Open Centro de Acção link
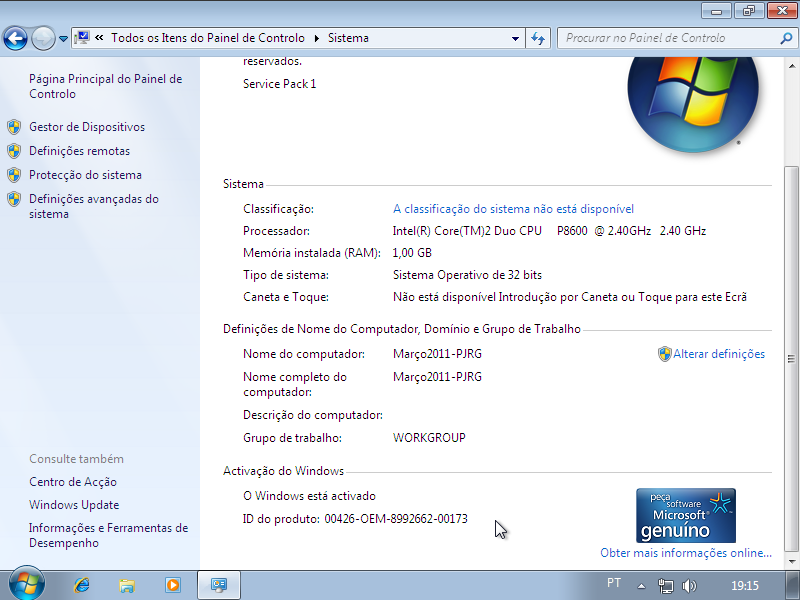 (73, 482)
